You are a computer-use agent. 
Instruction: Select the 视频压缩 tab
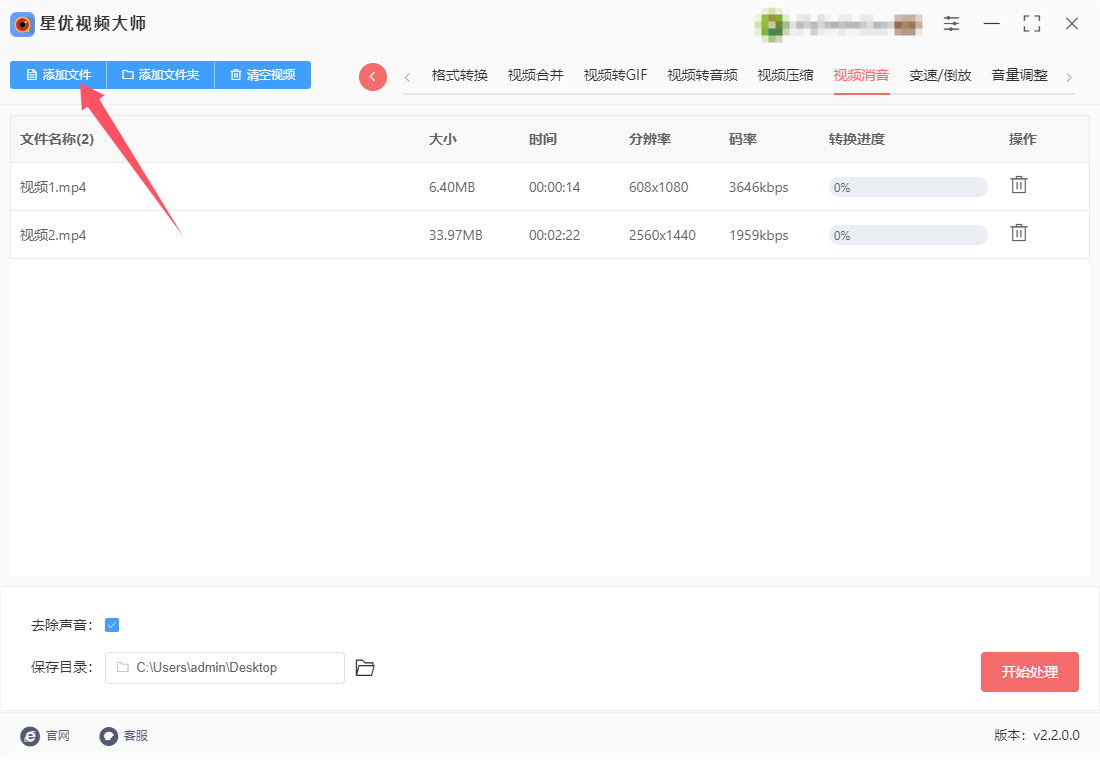click(785, 75)
